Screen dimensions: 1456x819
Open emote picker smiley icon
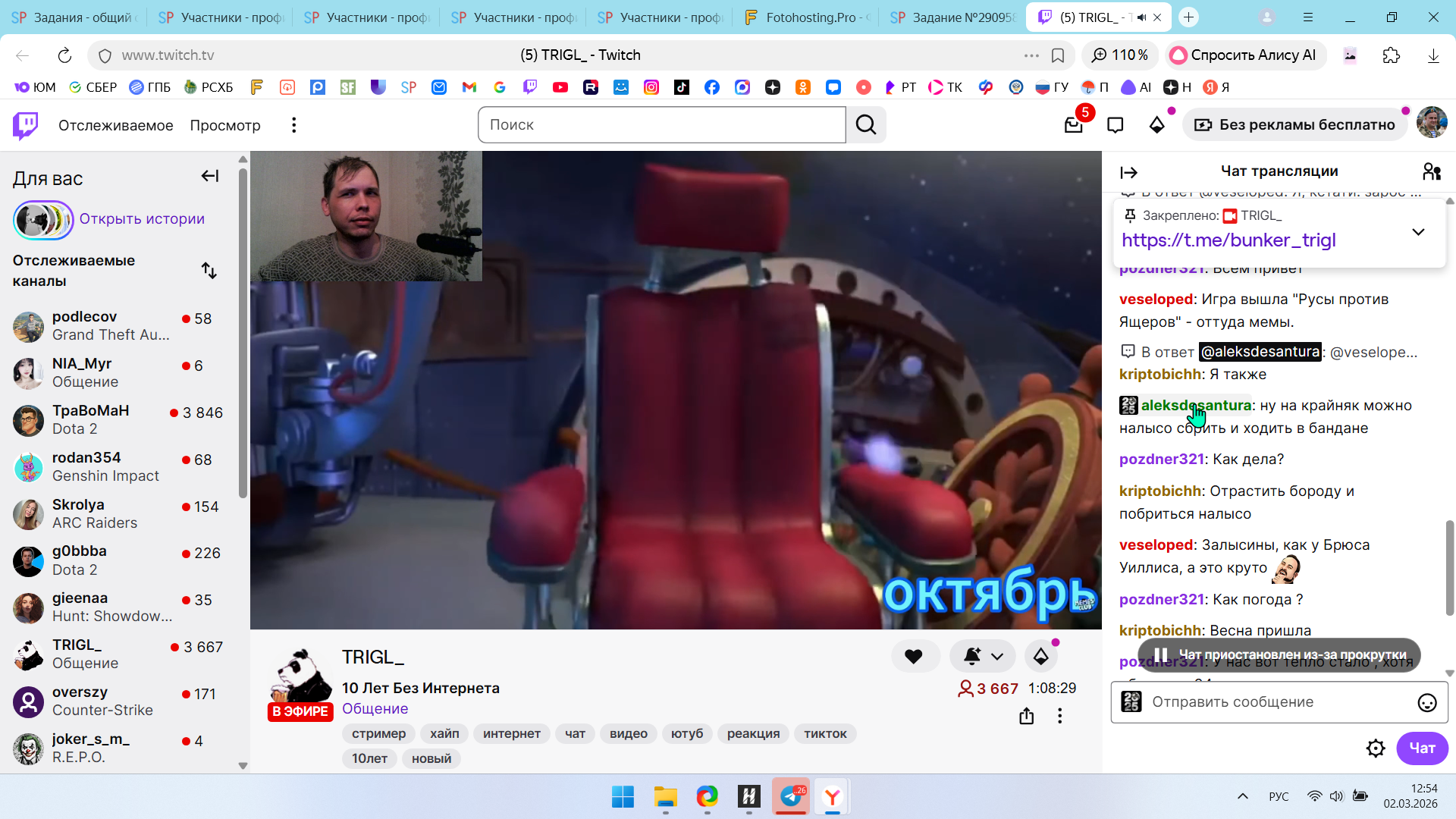pyautogui.click(x=1426, y=702)
